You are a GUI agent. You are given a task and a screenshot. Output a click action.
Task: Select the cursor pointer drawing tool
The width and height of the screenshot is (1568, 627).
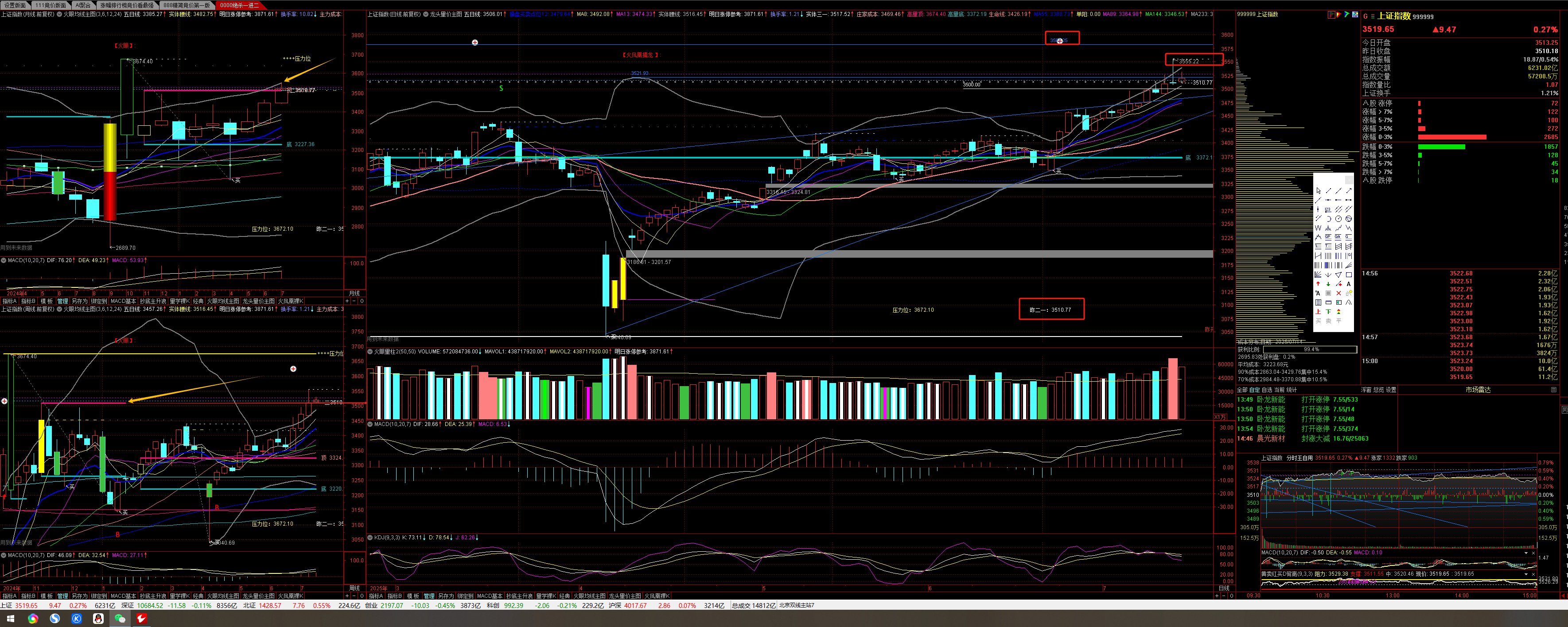tap(1319, 191)
